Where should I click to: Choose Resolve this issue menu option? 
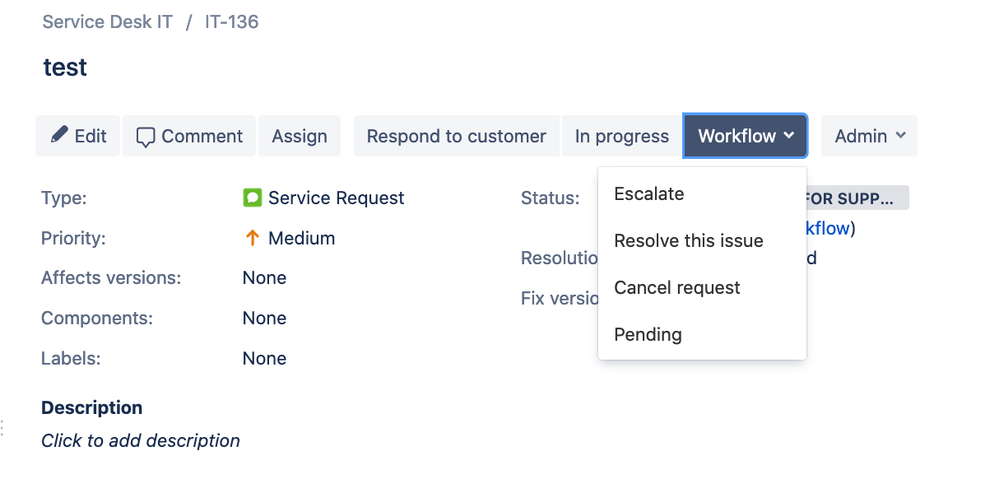click(x=688, y=241)
